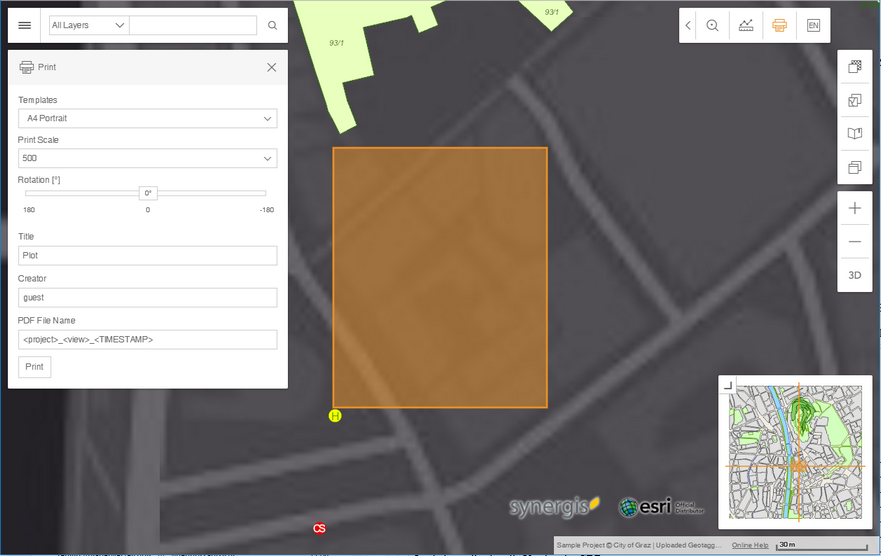Zoom out with the minus button
Image resolution: width=881 pixels, height=556 pixels.
[x=854, y=242]
